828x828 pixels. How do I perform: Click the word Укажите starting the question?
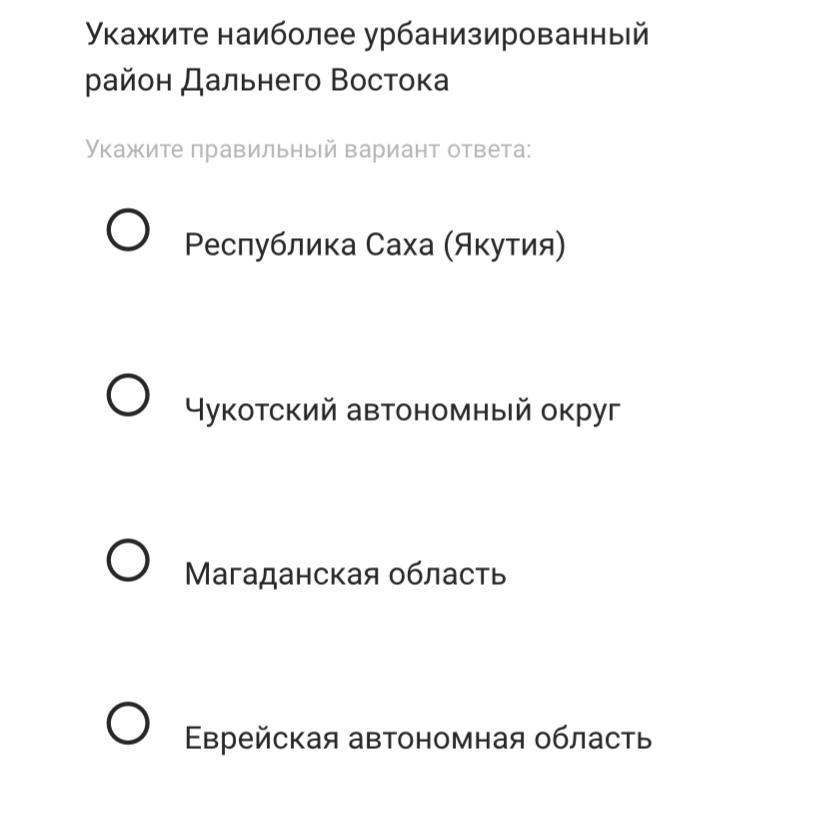(x=147, y=34)
